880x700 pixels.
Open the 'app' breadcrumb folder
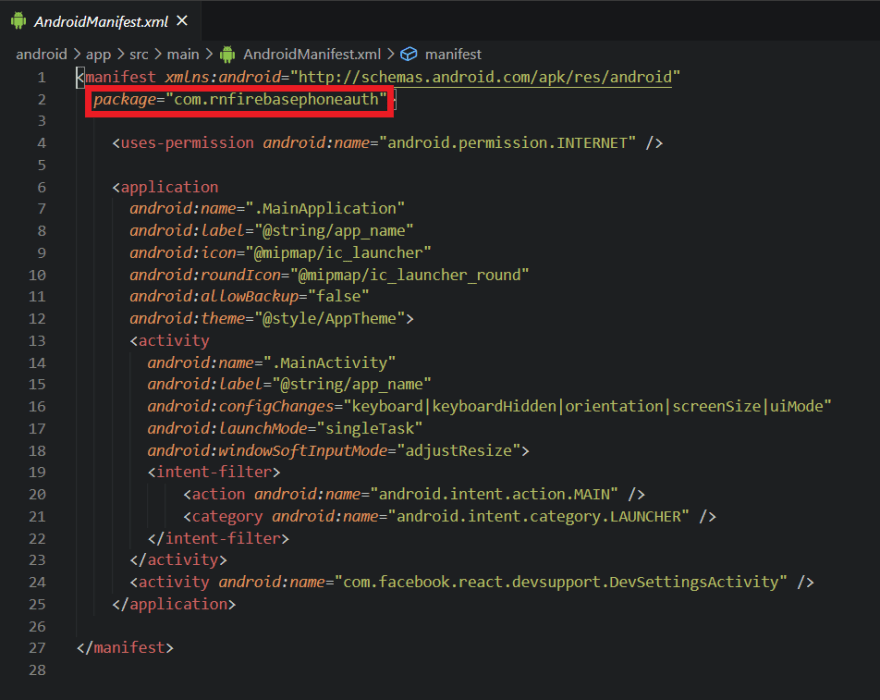98,54
